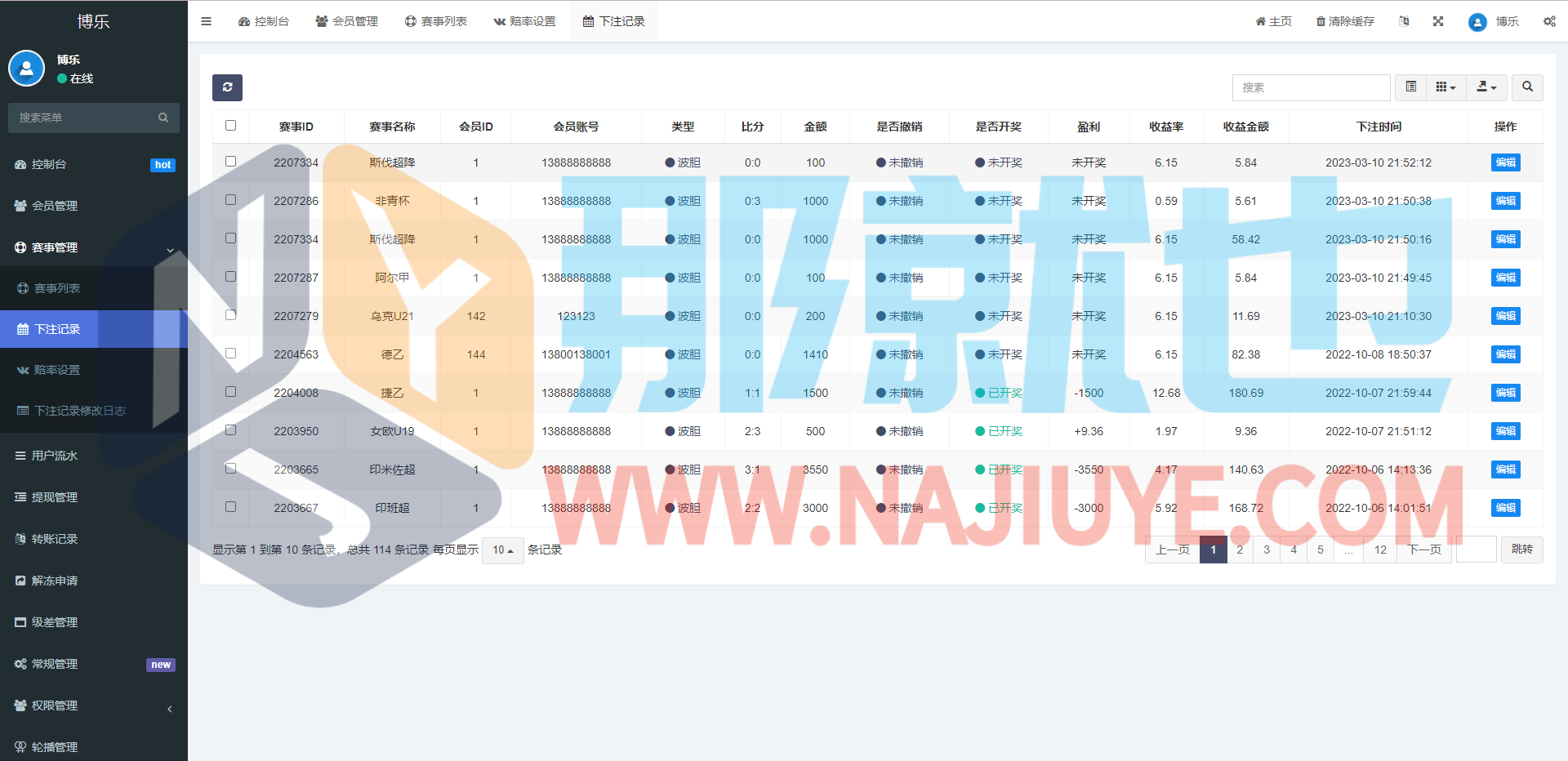1568x761 pixels.
Task: Enter fullscreen via the expand icon
Action: click(1438, 21)
